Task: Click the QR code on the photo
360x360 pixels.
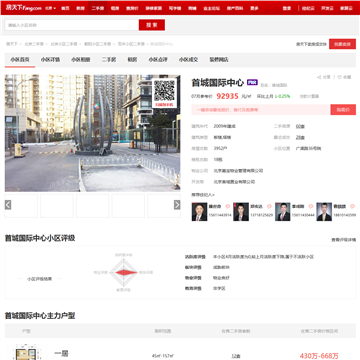Action: coord(164,91)
